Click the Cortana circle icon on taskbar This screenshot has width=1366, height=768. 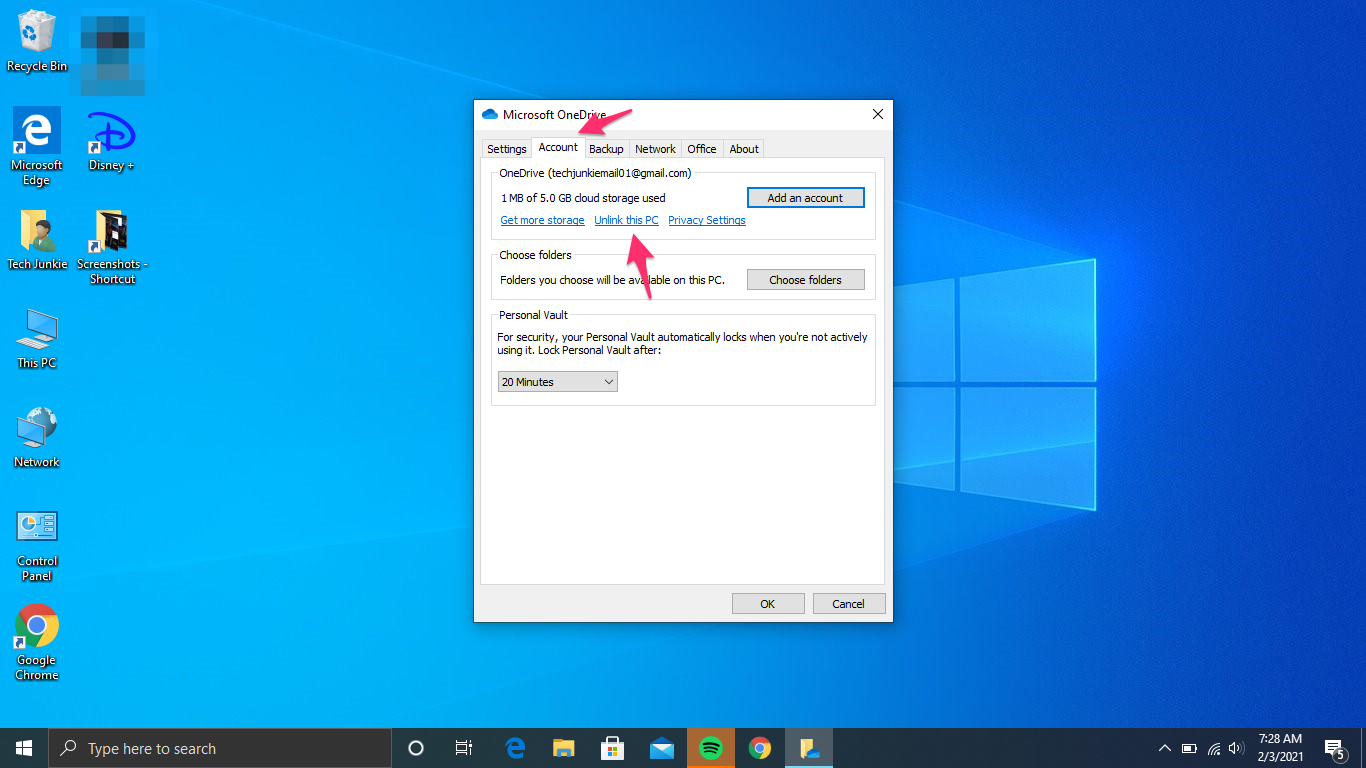(x=416, y=748)
